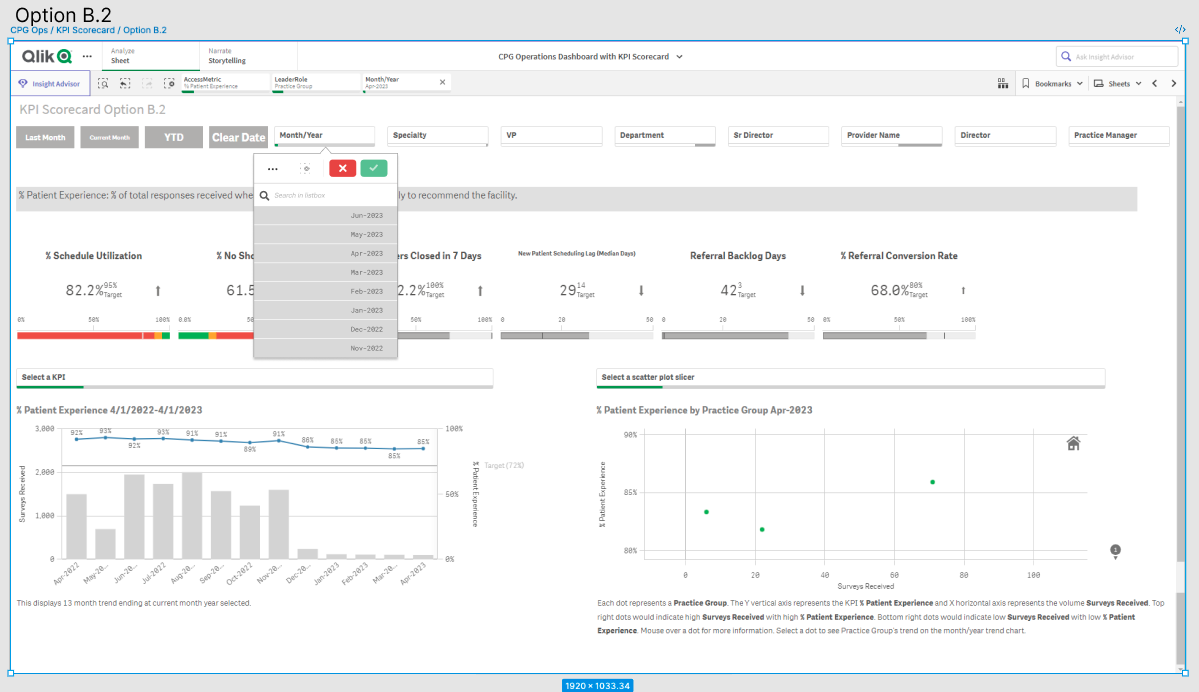Click the home icon on scatter plot
The image size is (1199, 692).
point(1074,443)
